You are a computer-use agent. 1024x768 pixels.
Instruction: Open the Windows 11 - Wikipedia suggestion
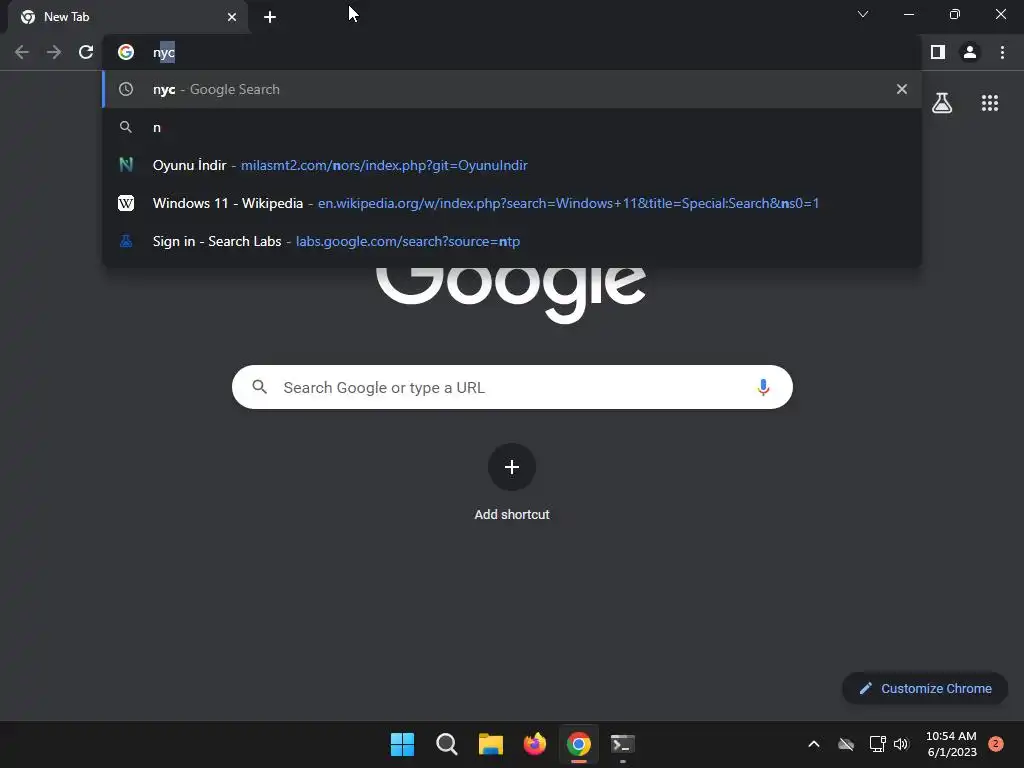[x=511, y=203]
